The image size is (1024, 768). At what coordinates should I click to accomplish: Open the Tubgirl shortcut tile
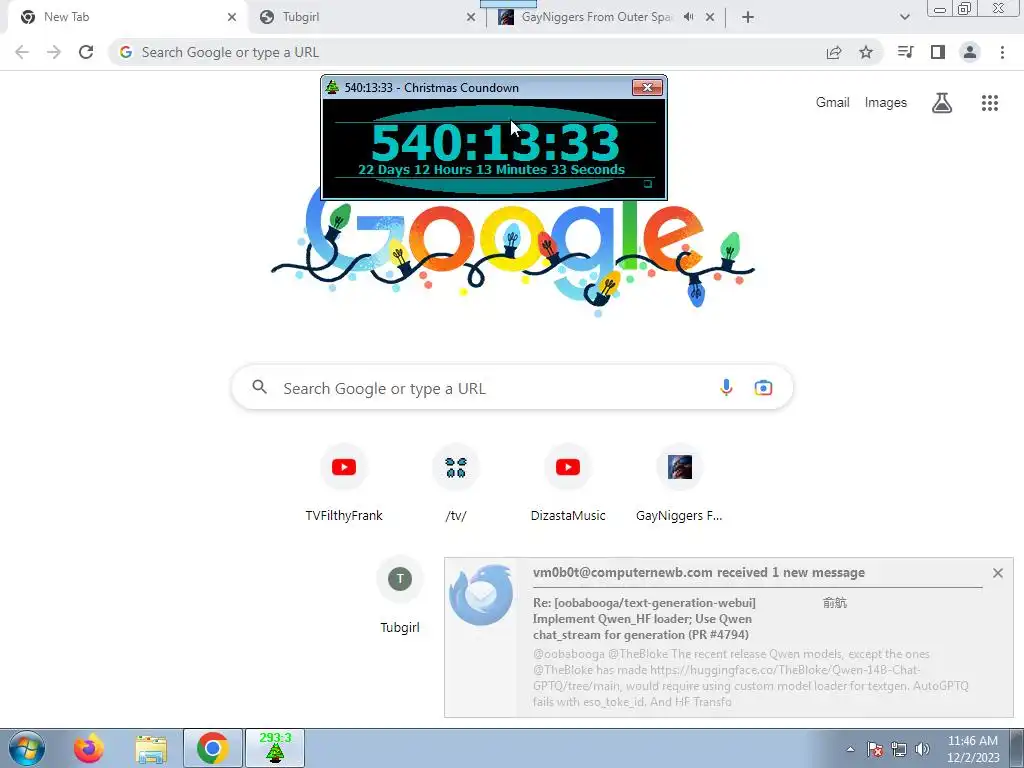(400, 595)
